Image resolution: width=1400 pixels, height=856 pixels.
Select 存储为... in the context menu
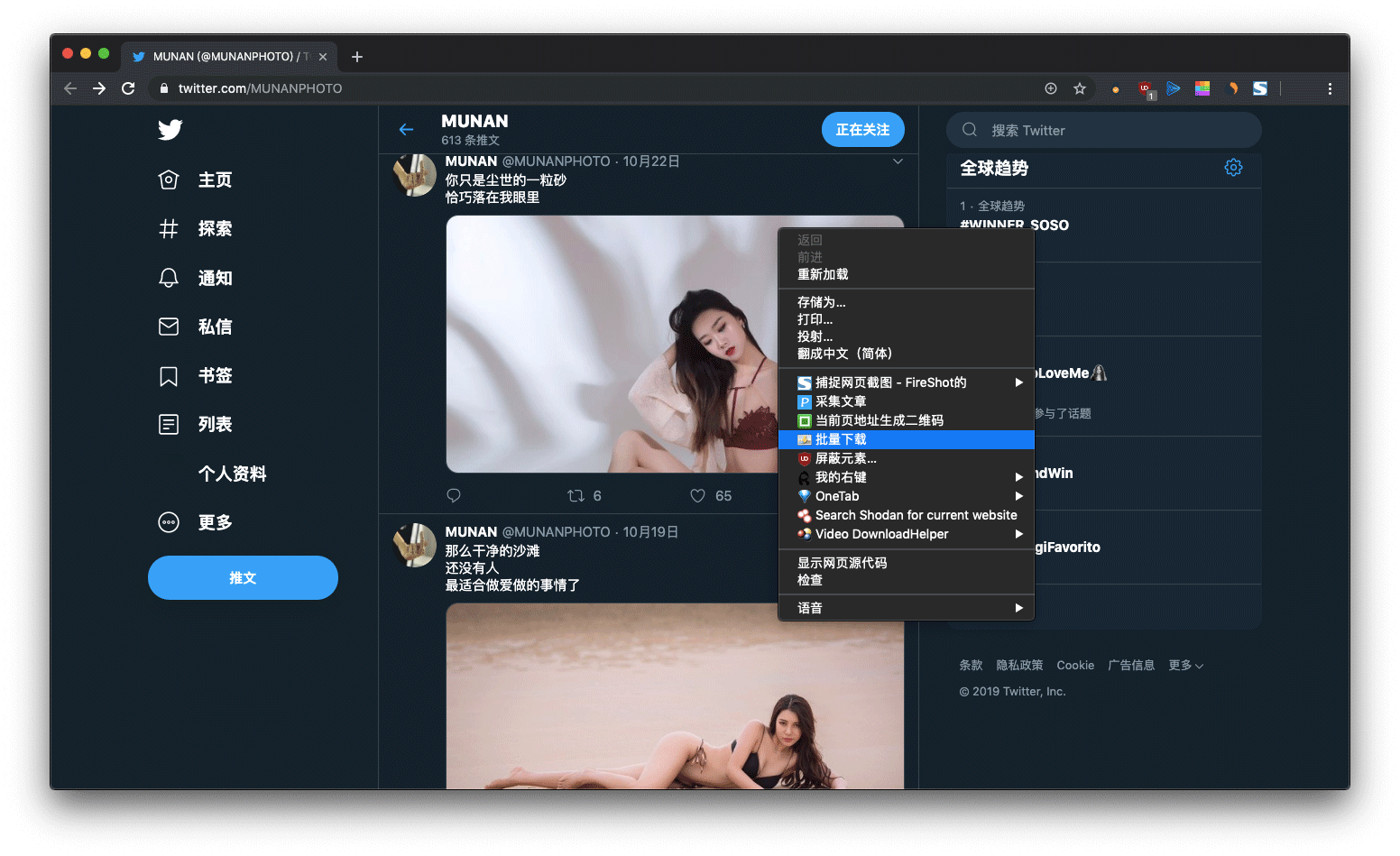(906, 302)
